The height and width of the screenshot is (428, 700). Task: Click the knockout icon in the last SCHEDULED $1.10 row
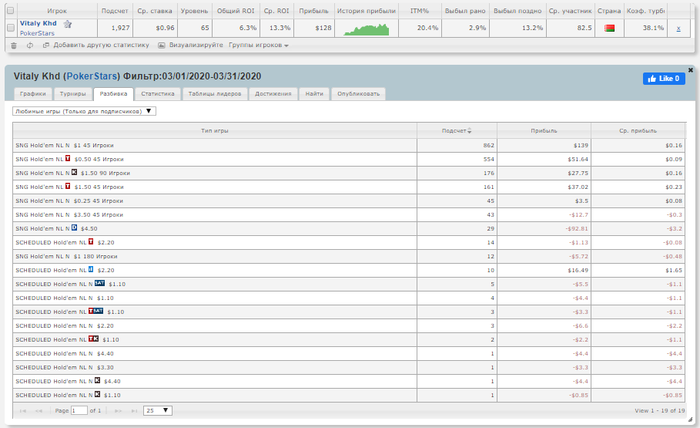tap(97, 394)
